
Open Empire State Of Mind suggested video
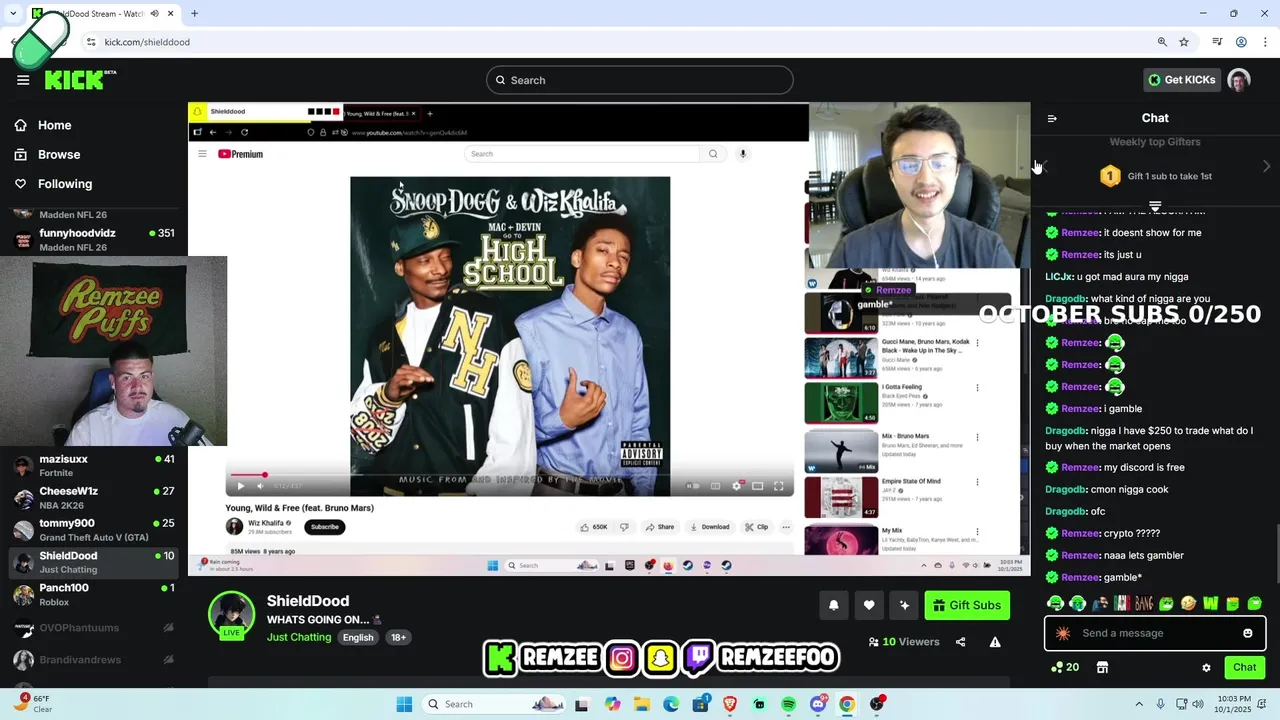[x=891, y=497]
